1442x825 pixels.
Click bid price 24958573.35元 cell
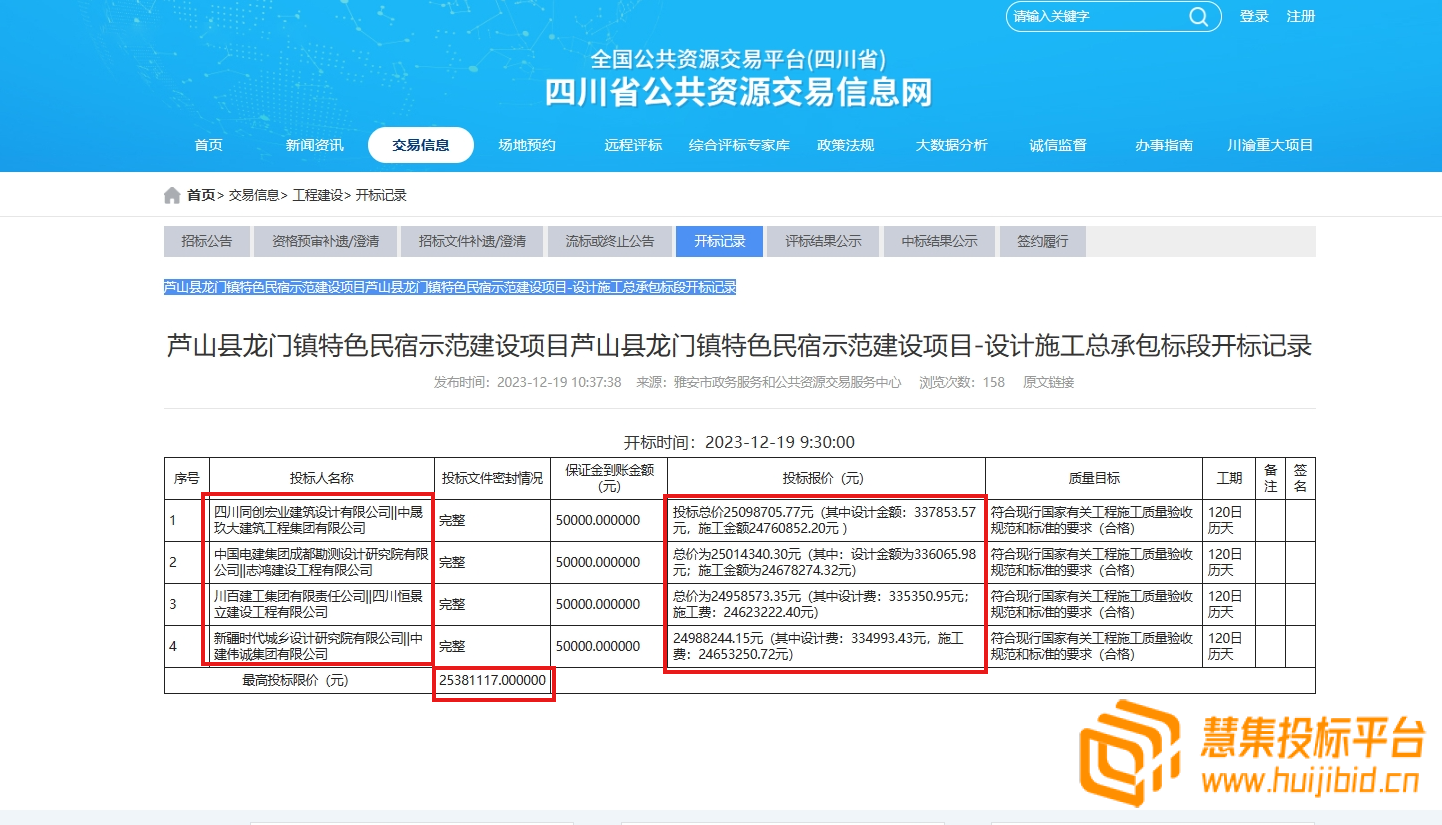826,604
